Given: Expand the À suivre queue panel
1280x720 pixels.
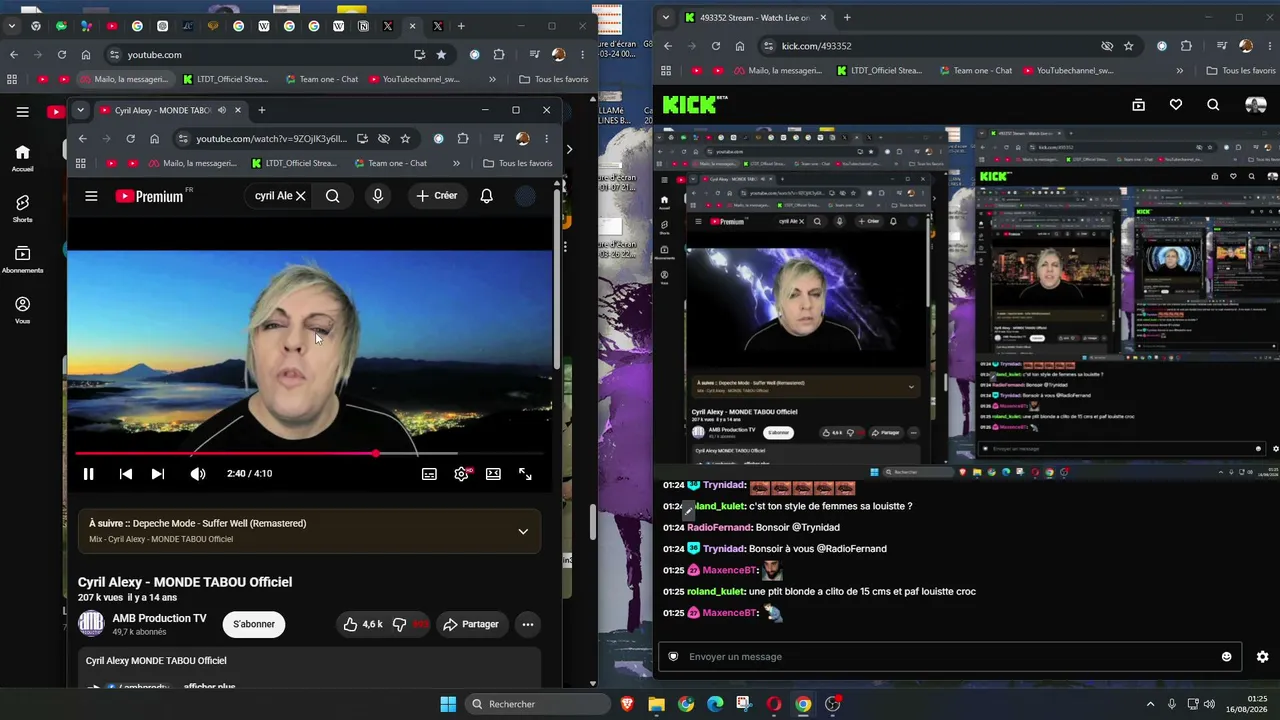Looking at the screenshot, I should 523,531.
